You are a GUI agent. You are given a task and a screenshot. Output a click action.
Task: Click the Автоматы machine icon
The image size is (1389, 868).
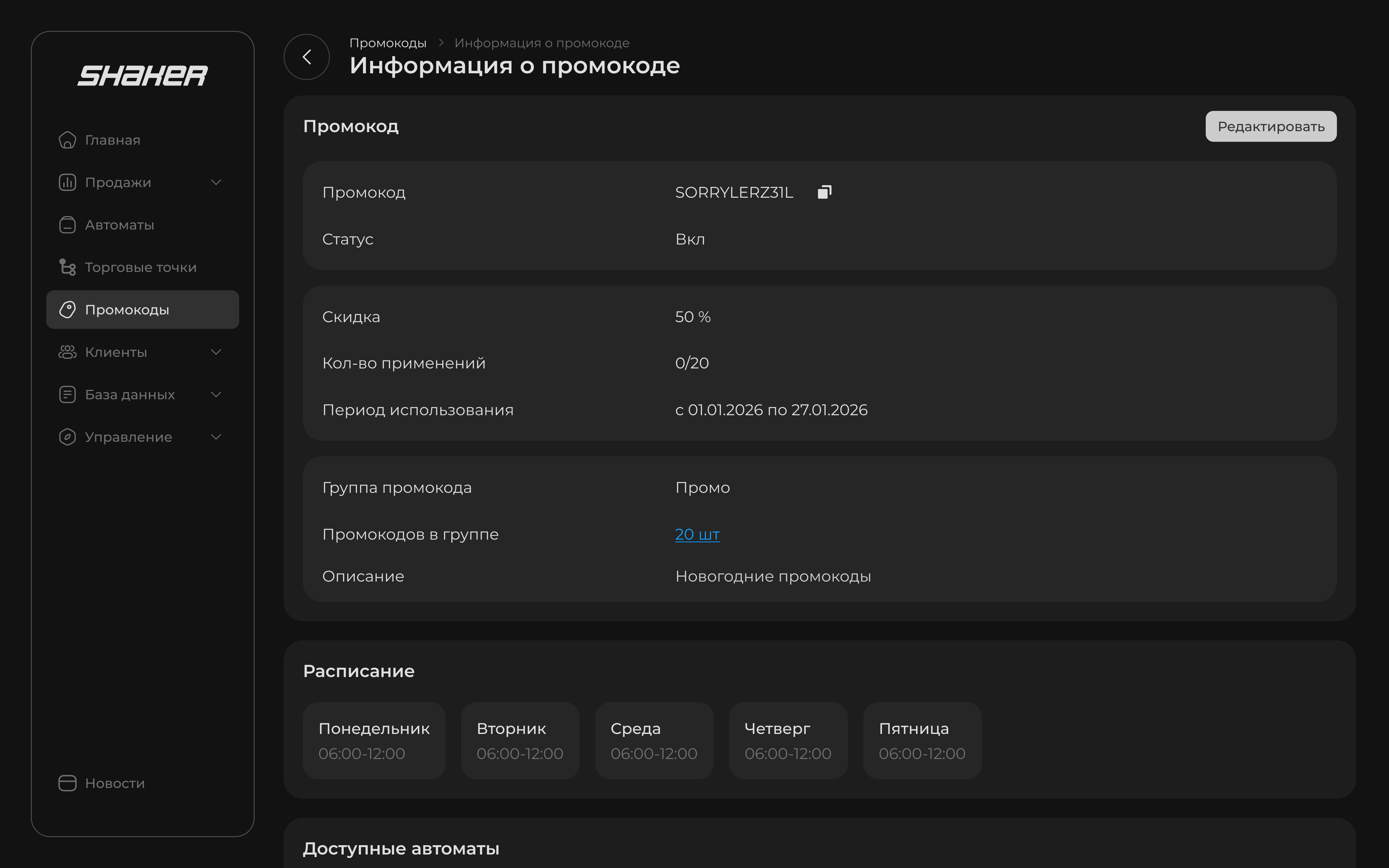(x=67, y=225)
